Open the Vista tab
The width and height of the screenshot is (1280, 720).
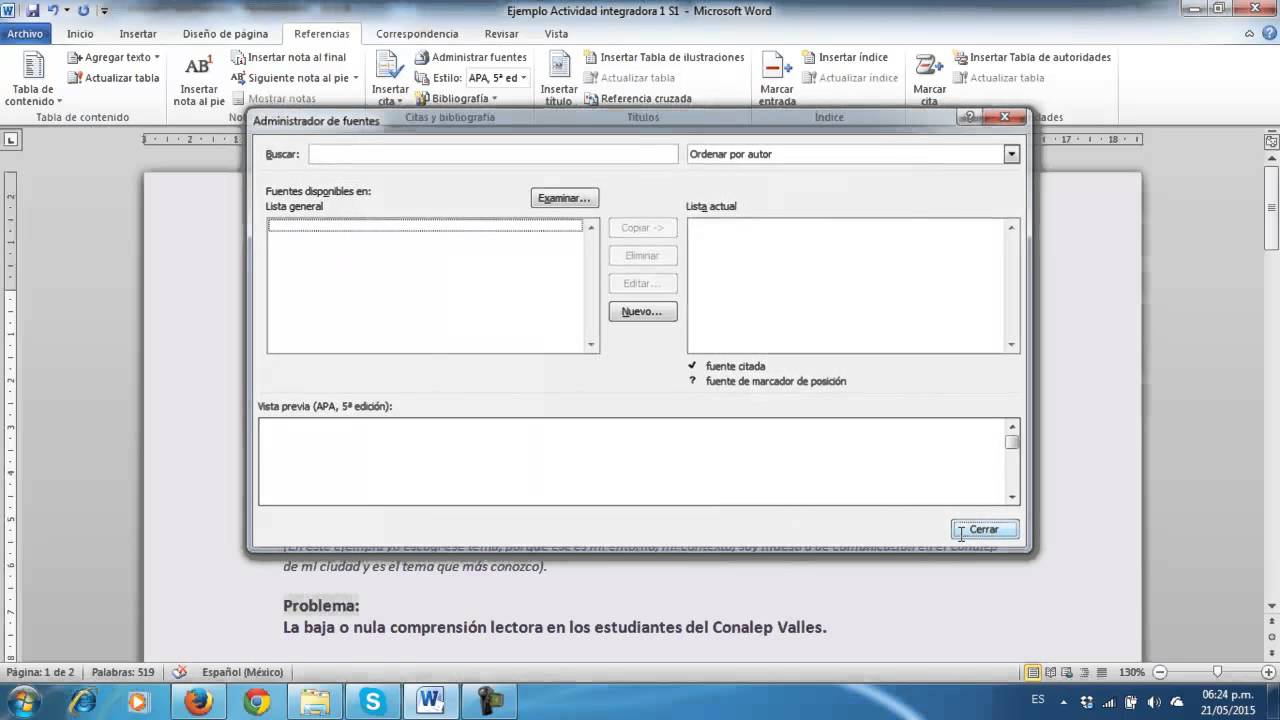[x=556, y=34]
